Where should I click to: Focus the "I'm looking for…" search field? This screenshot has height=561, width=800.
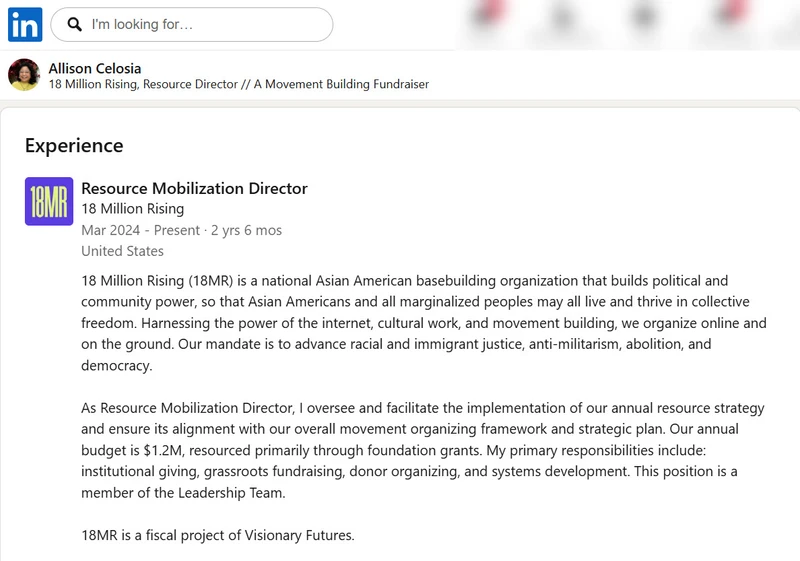click(192, 24)
